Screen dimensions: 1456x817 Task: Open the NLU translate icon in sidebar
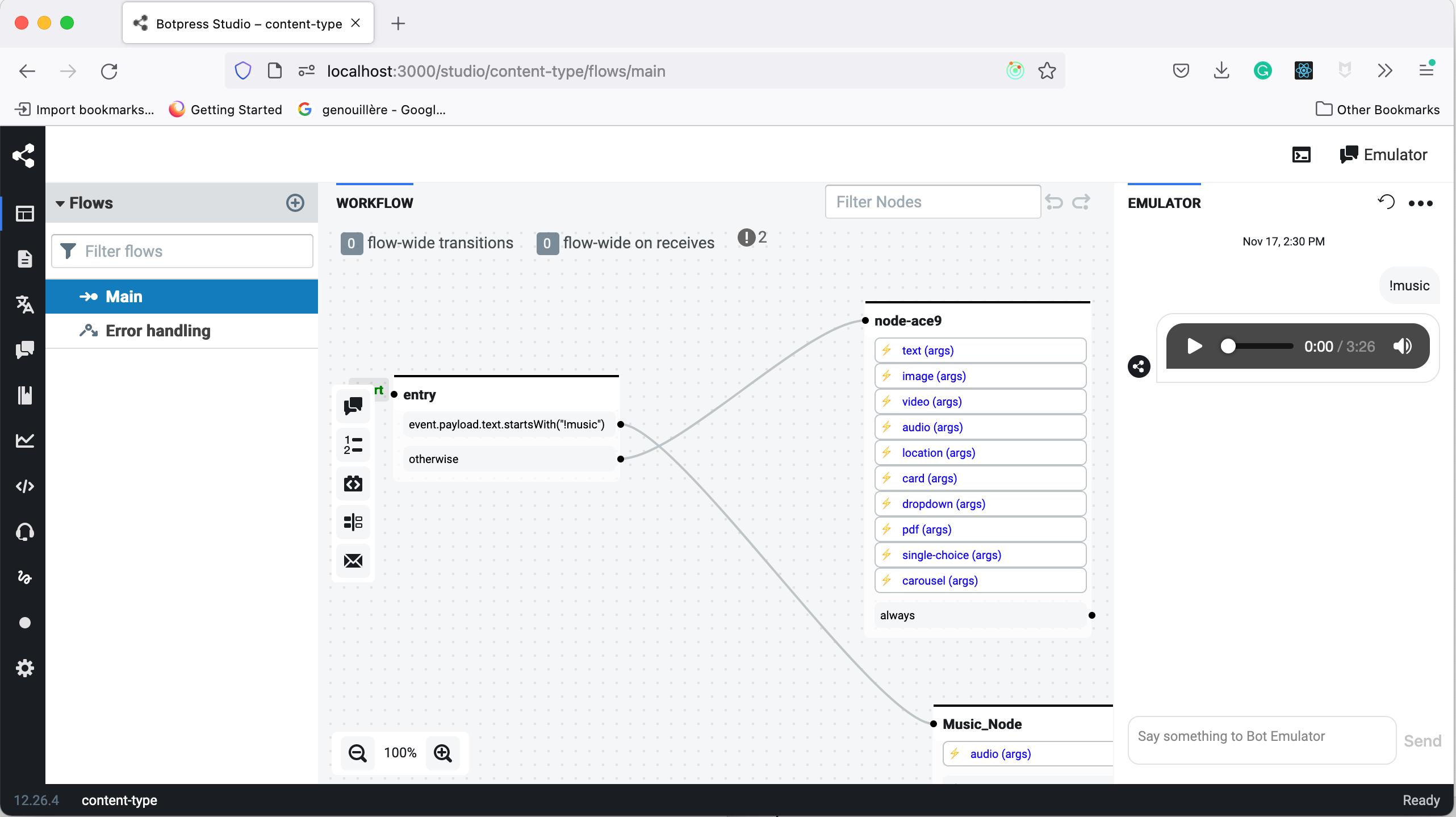pyautogui.click(x=24, y=305)
